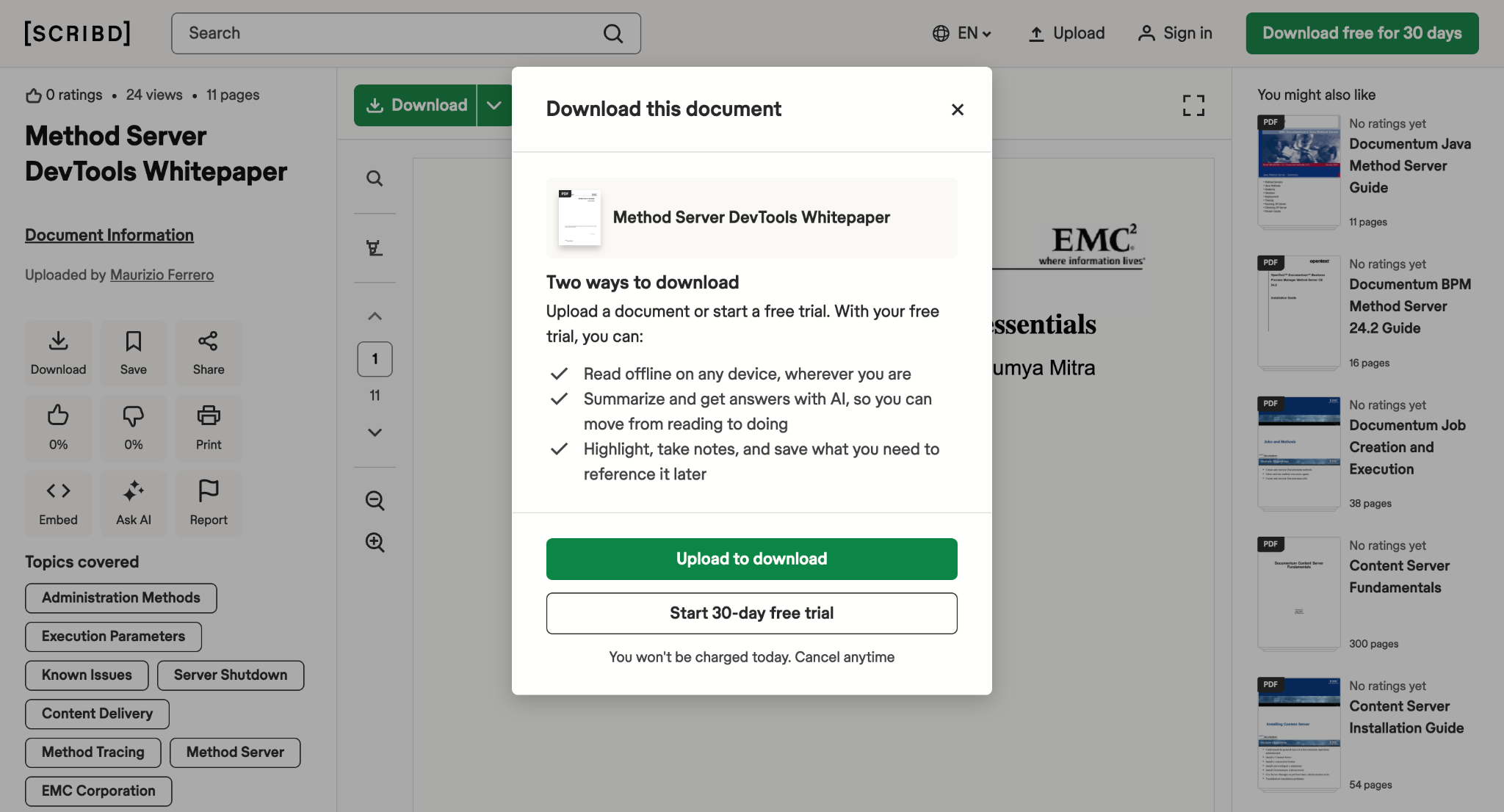This screenshot has width=1504, height=812.
Task: Click the Sign in person icon
Action: click(1146, 33)
